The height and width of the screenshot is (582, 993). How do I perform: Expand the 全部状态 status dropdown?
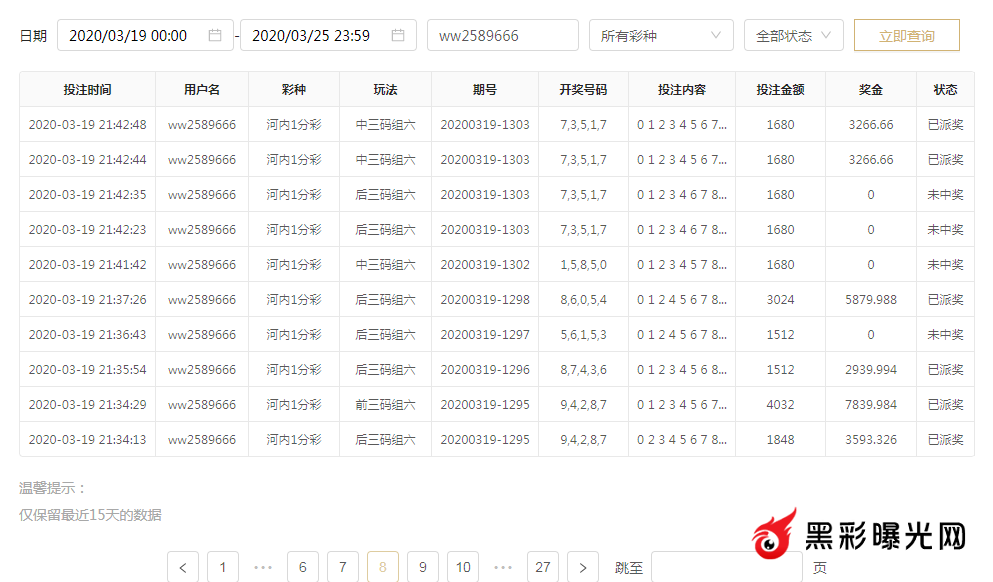793,35
